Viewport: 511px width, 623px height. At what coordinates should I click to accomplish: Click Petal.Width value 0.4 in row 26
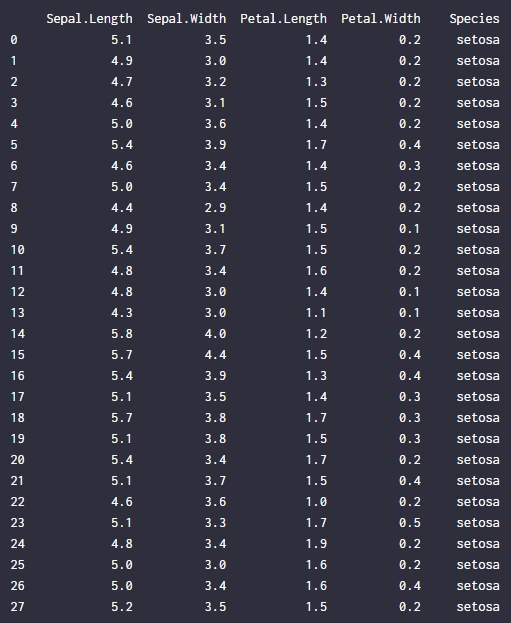[x=410, y=586]
